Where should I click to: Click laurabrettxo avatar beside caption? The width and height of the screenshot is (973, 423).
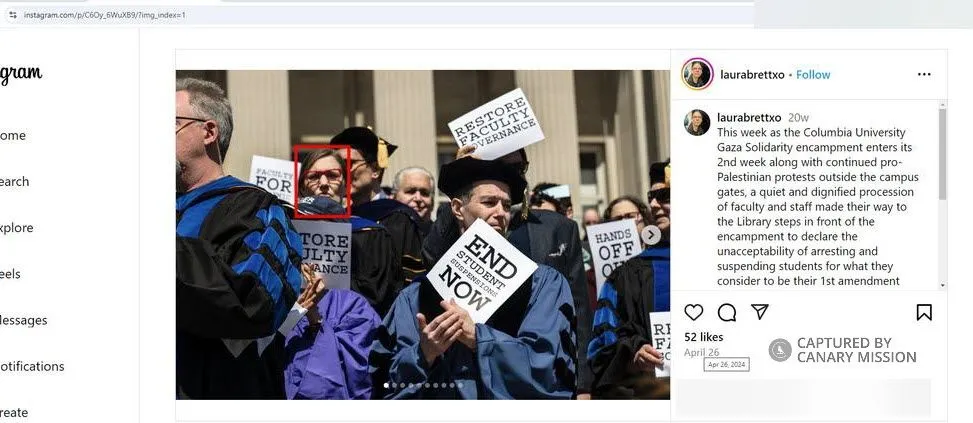tap(697, 123)
